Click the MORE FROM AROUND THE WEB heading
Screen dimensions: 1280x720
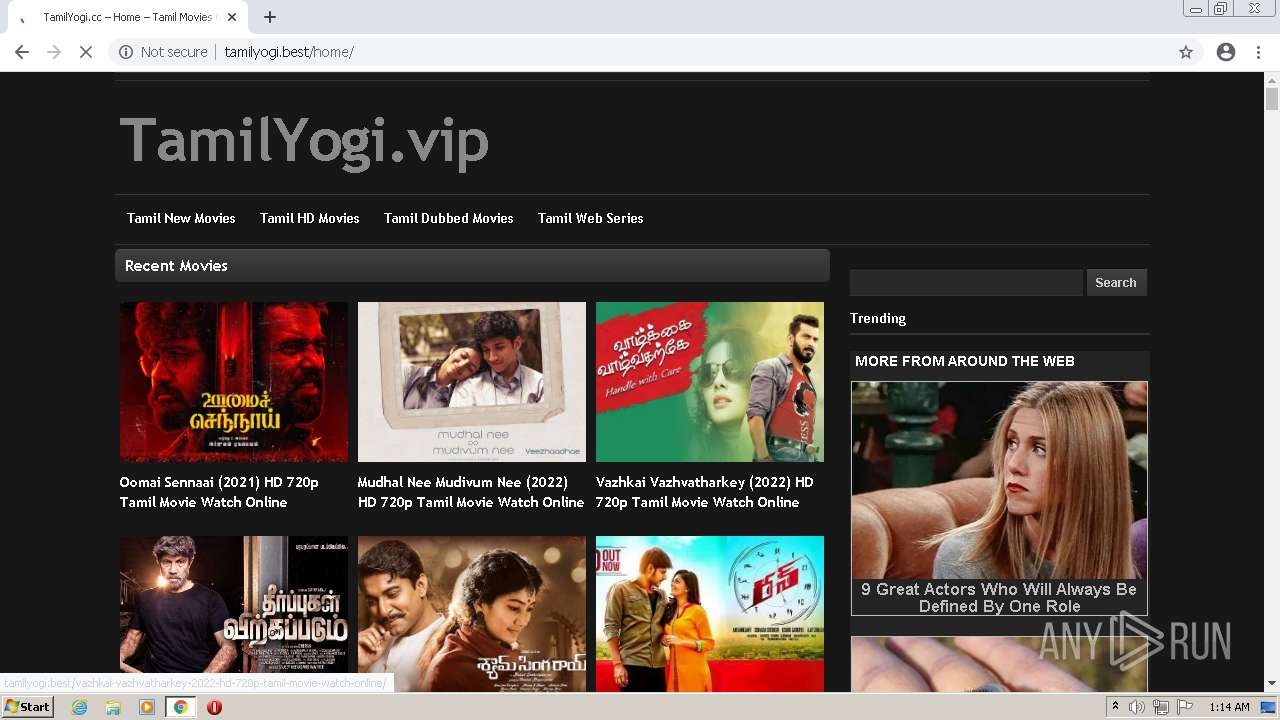pos(965,361)
